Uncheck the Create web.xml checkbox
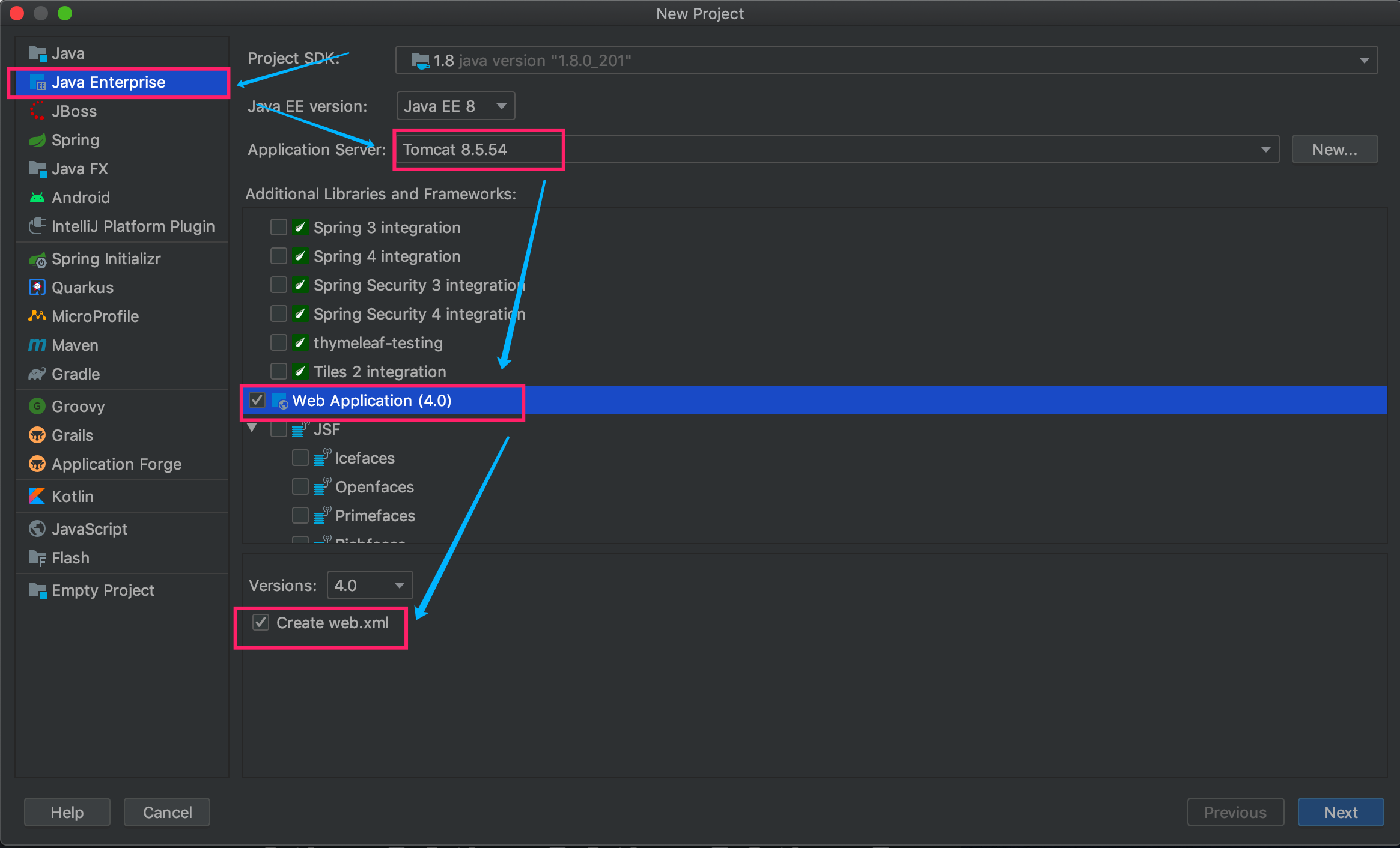1400x848 pixels. (261, 623)
